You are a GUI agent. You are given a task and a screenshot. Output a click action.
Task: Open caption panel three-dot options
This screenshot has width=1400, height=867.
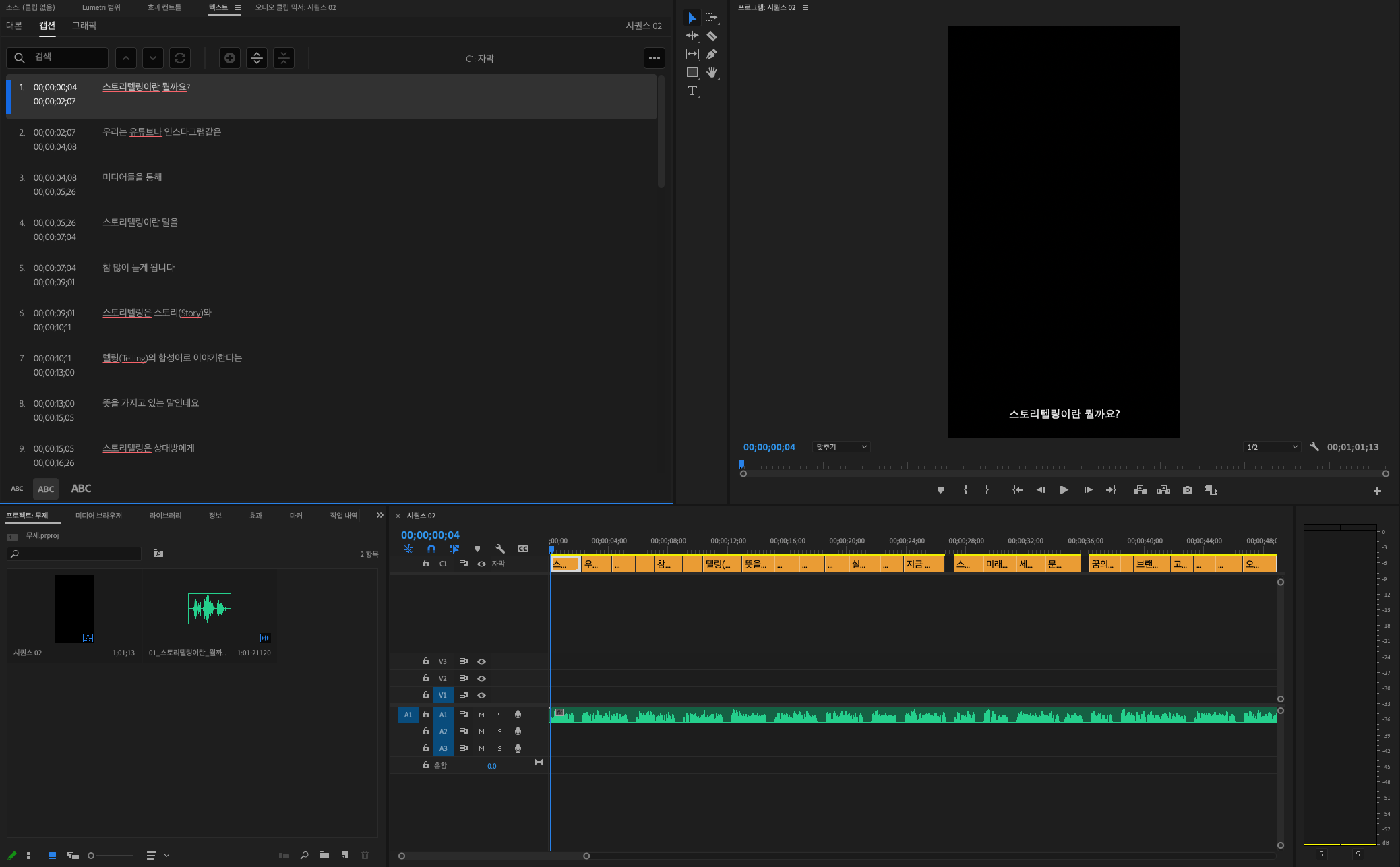[x=655, y=58]
